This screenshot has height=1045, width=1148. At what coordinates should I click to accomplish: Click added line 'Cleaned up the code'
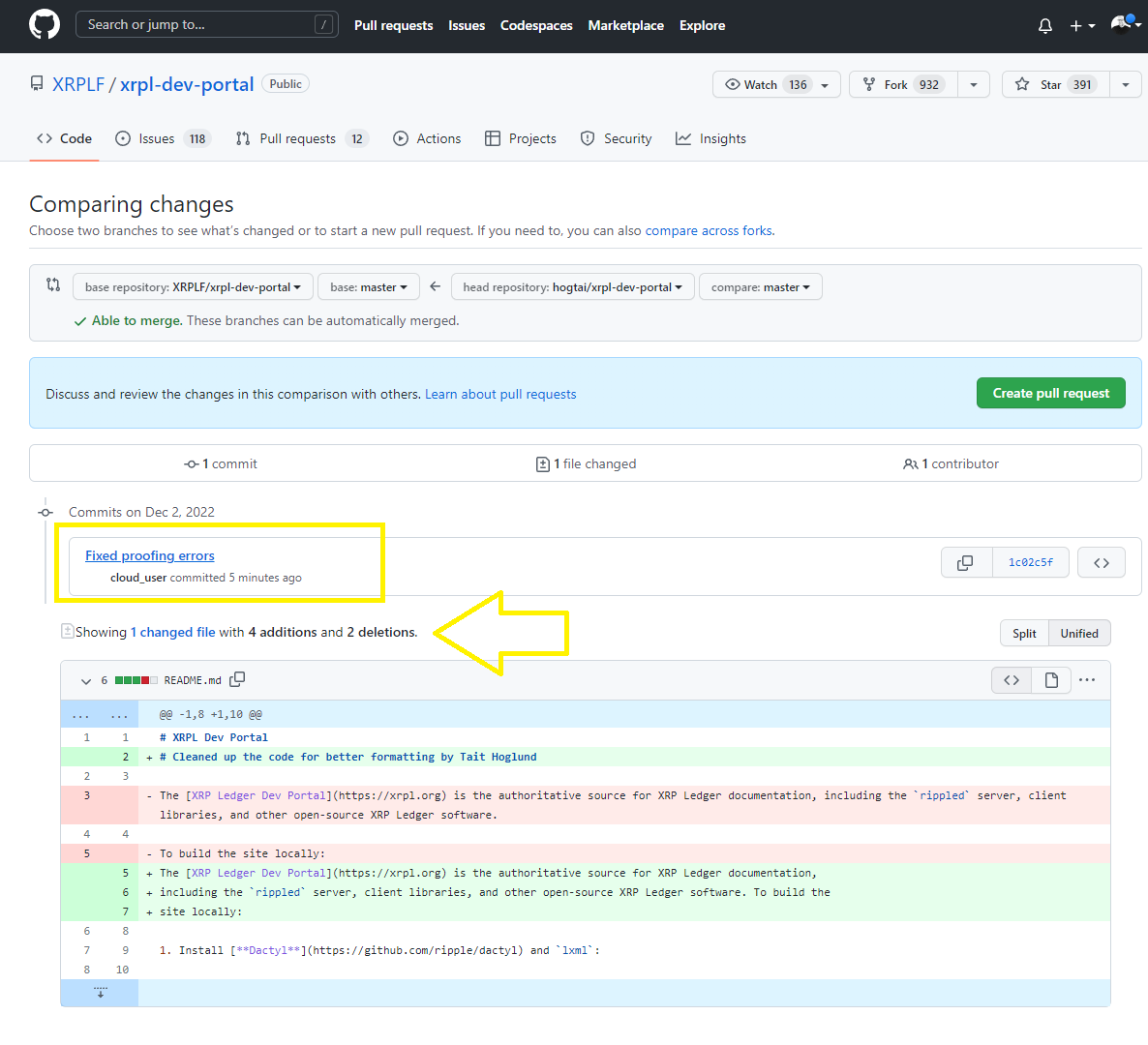coord(347,757)
